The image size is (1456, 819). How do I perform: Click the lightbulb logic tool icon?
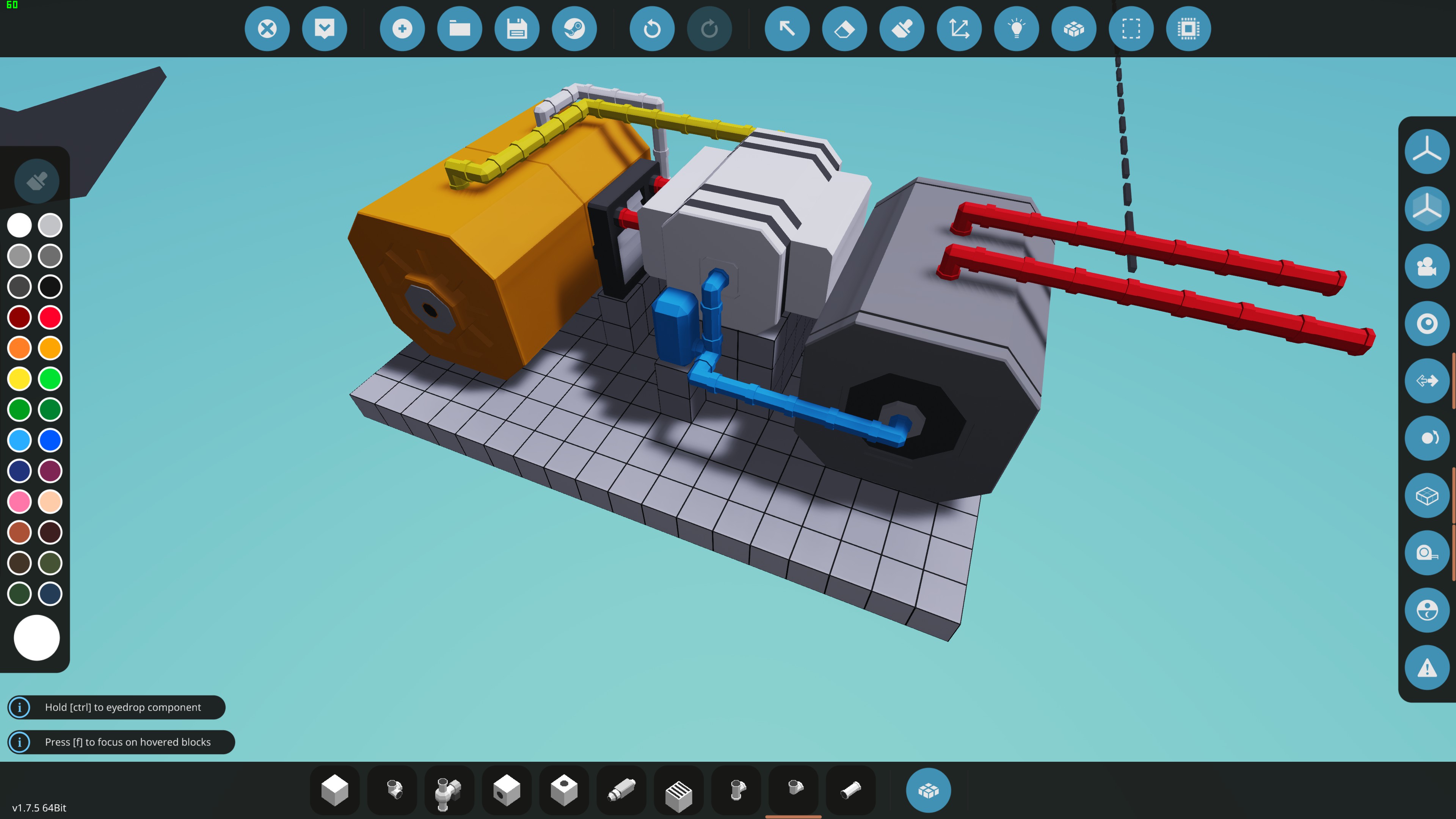pos(1016,29)
